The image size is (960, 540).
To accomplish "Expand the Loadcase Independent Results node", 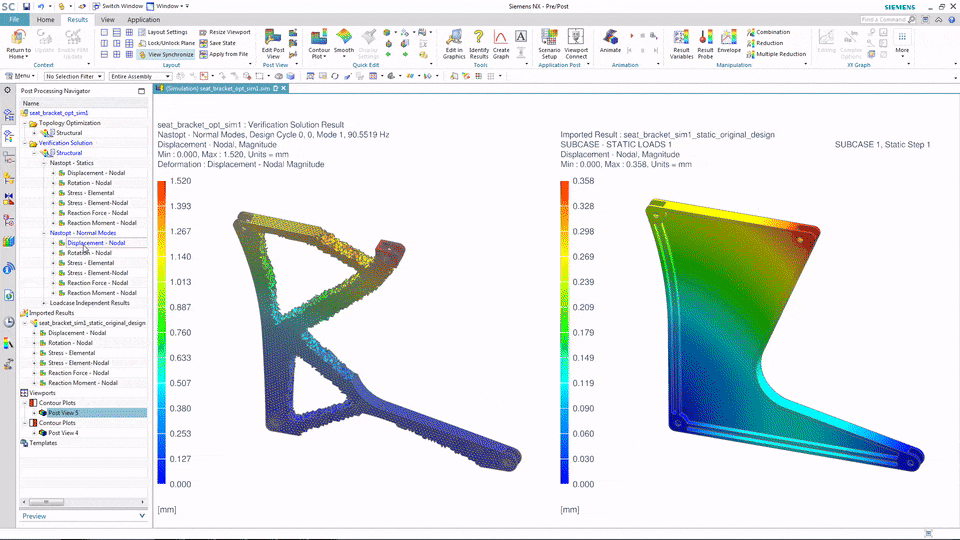I will tap(44, 303).
